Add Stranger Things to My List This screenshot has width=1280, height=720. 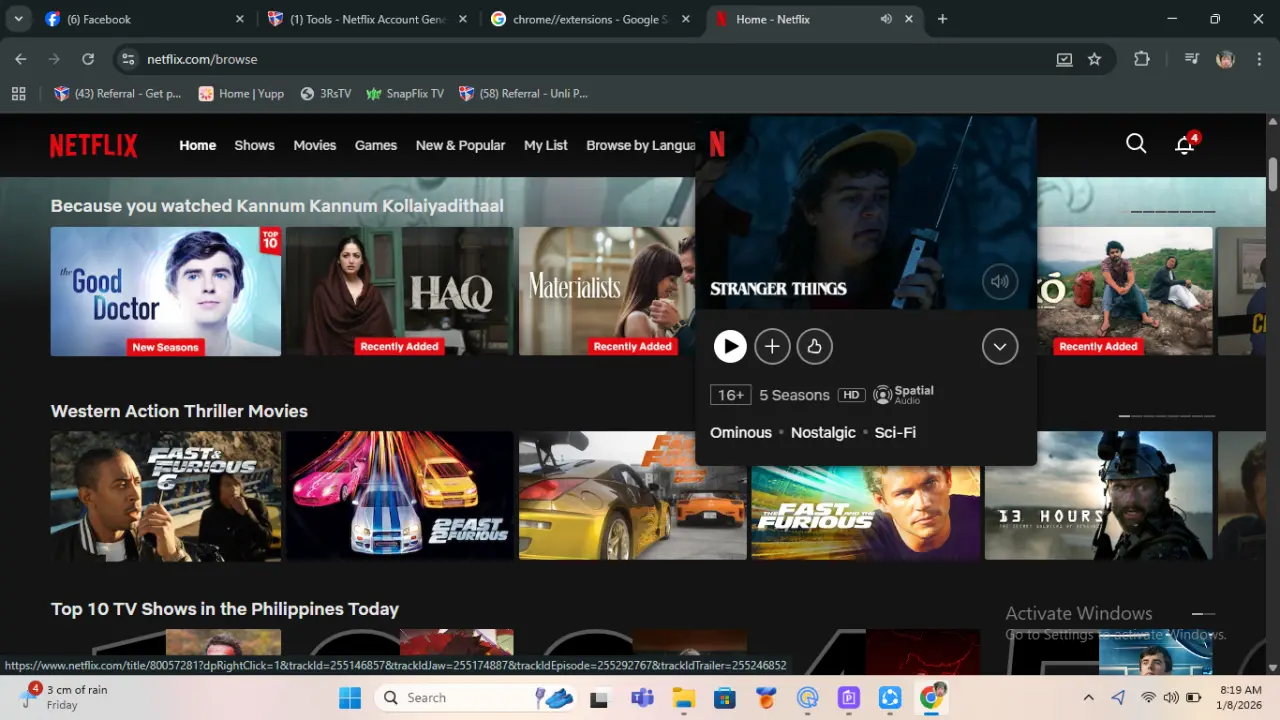(772, 347)
